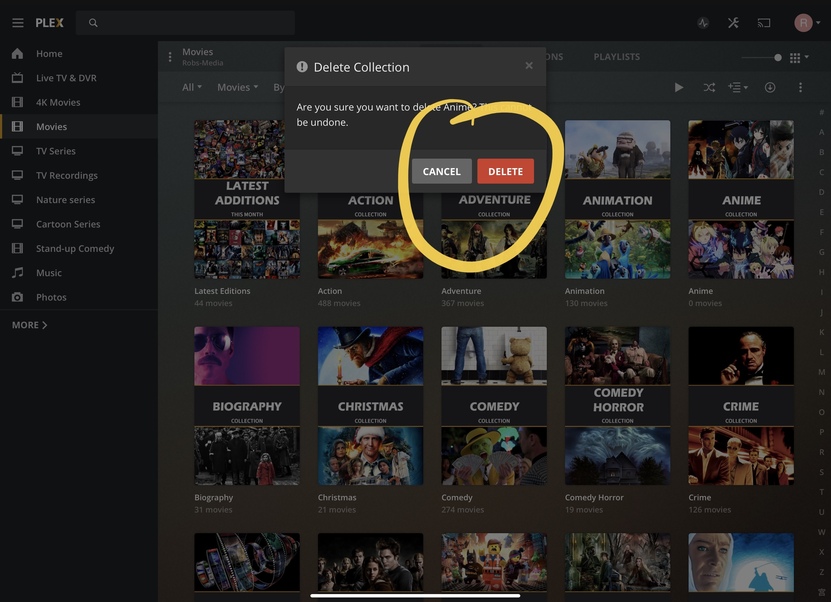Click the Animation title text
The image size is (831, 602).
click(x=585, y=291)
